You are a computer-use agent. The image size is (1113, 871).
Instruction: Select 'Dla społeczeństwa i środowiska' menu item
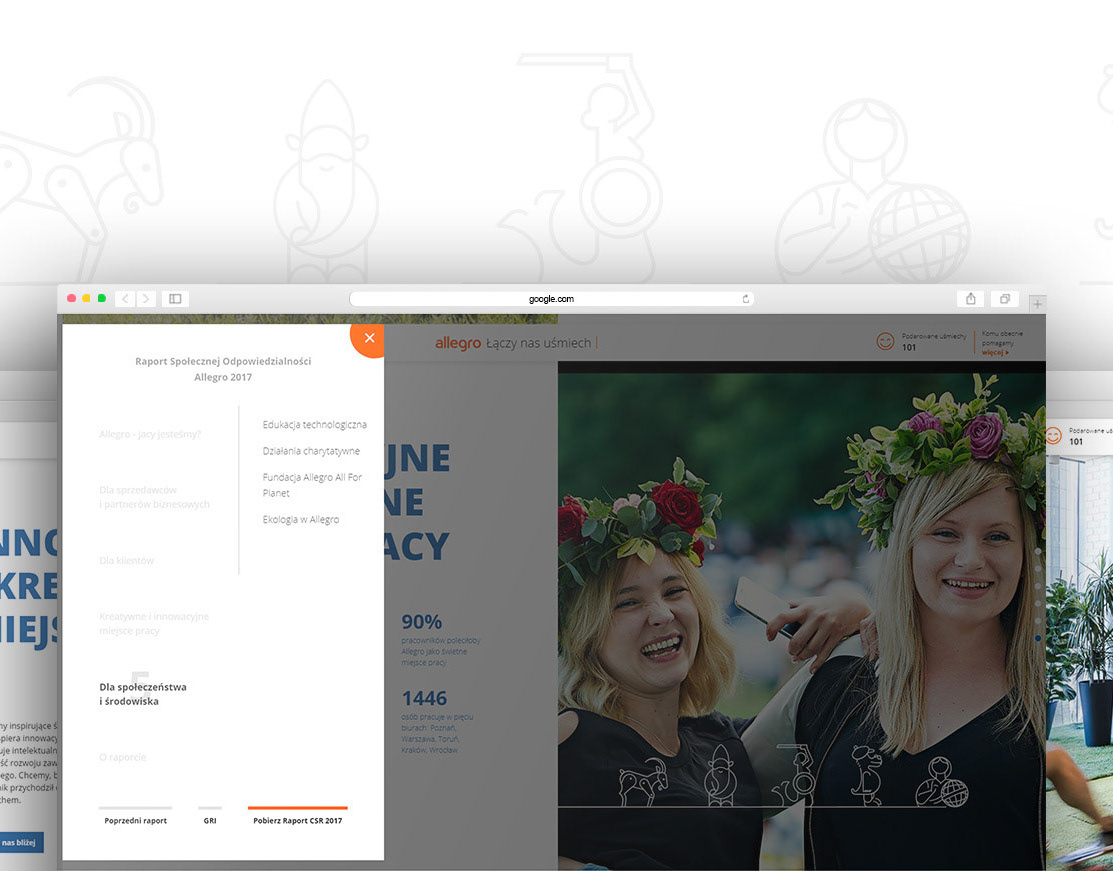(x=143, y=694)
